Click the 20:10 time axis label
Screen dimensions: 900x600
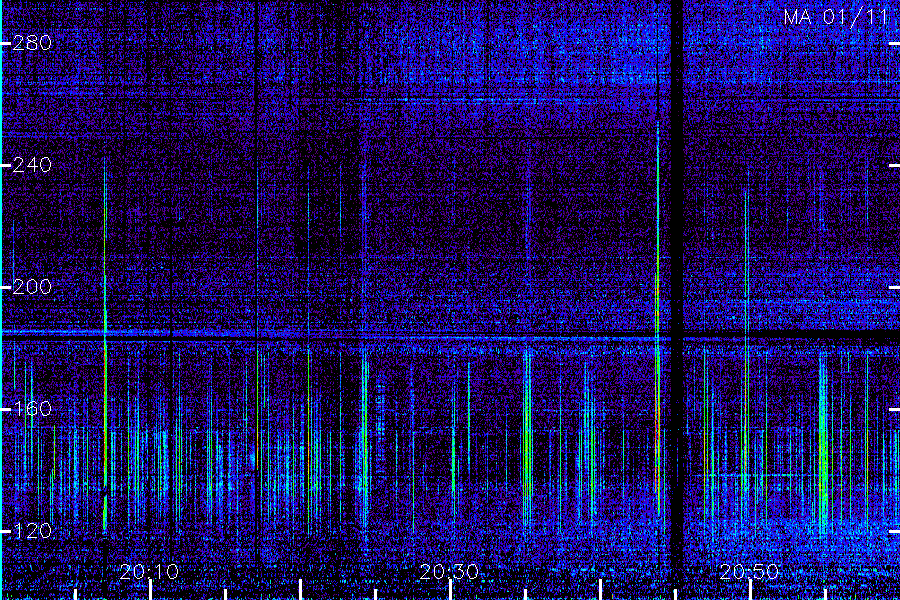point(149,572)
